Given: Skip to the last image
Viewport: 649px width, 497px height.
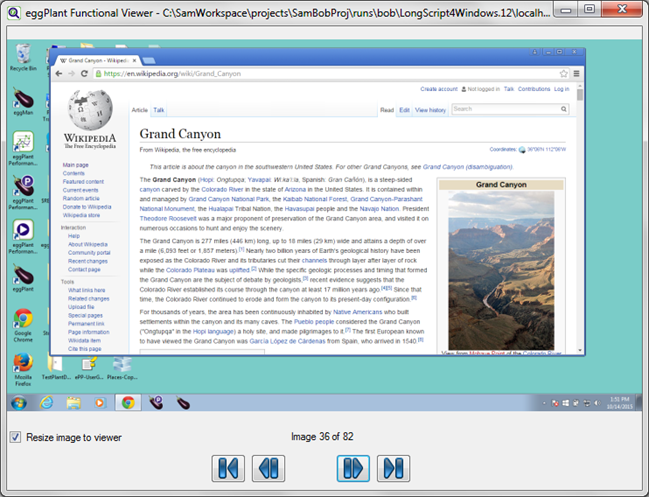Looking at the screenshot, I should tap(392, 468).
